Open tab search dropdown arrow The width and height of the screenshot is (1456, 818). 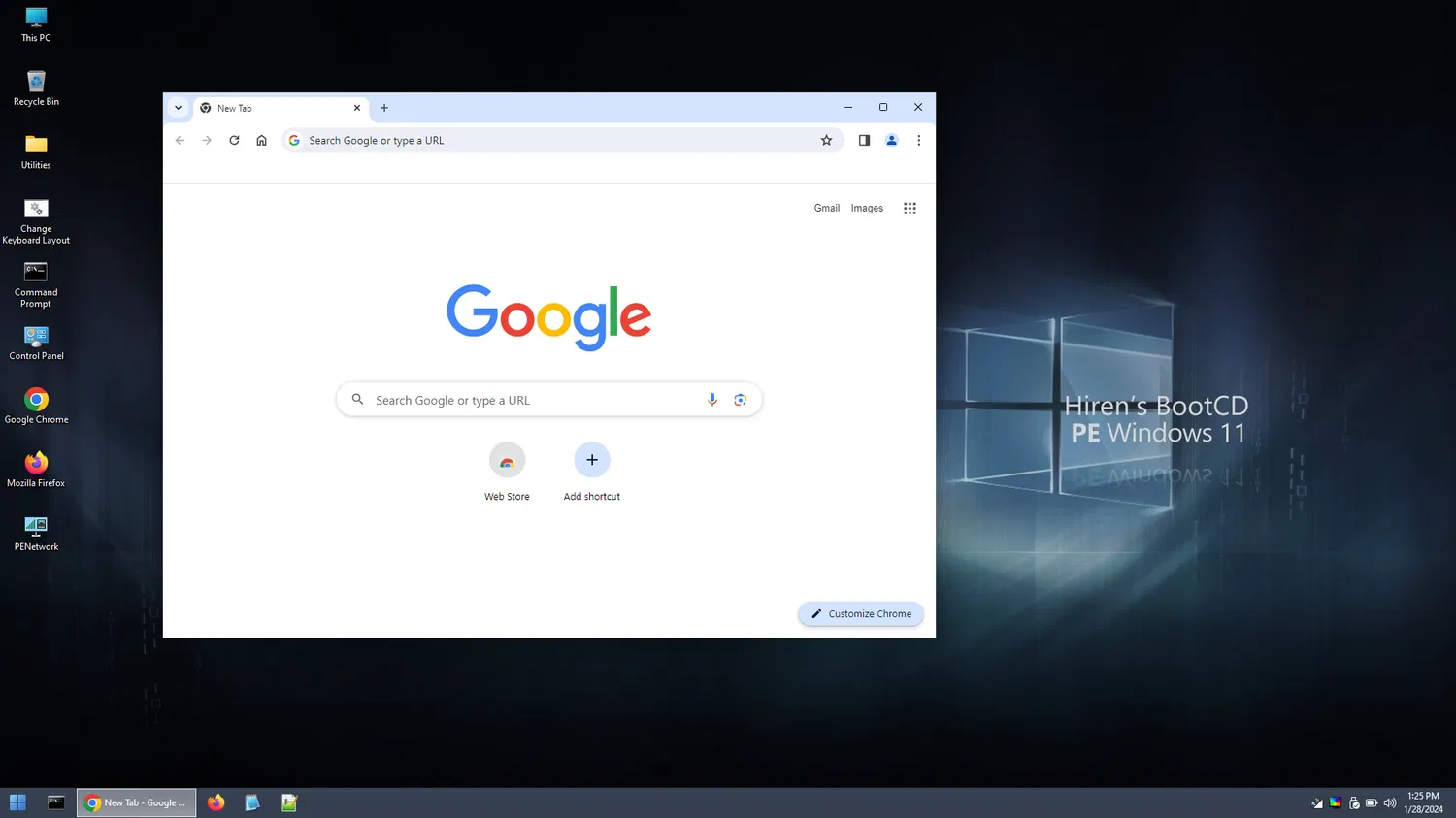[x=178, y=108]
